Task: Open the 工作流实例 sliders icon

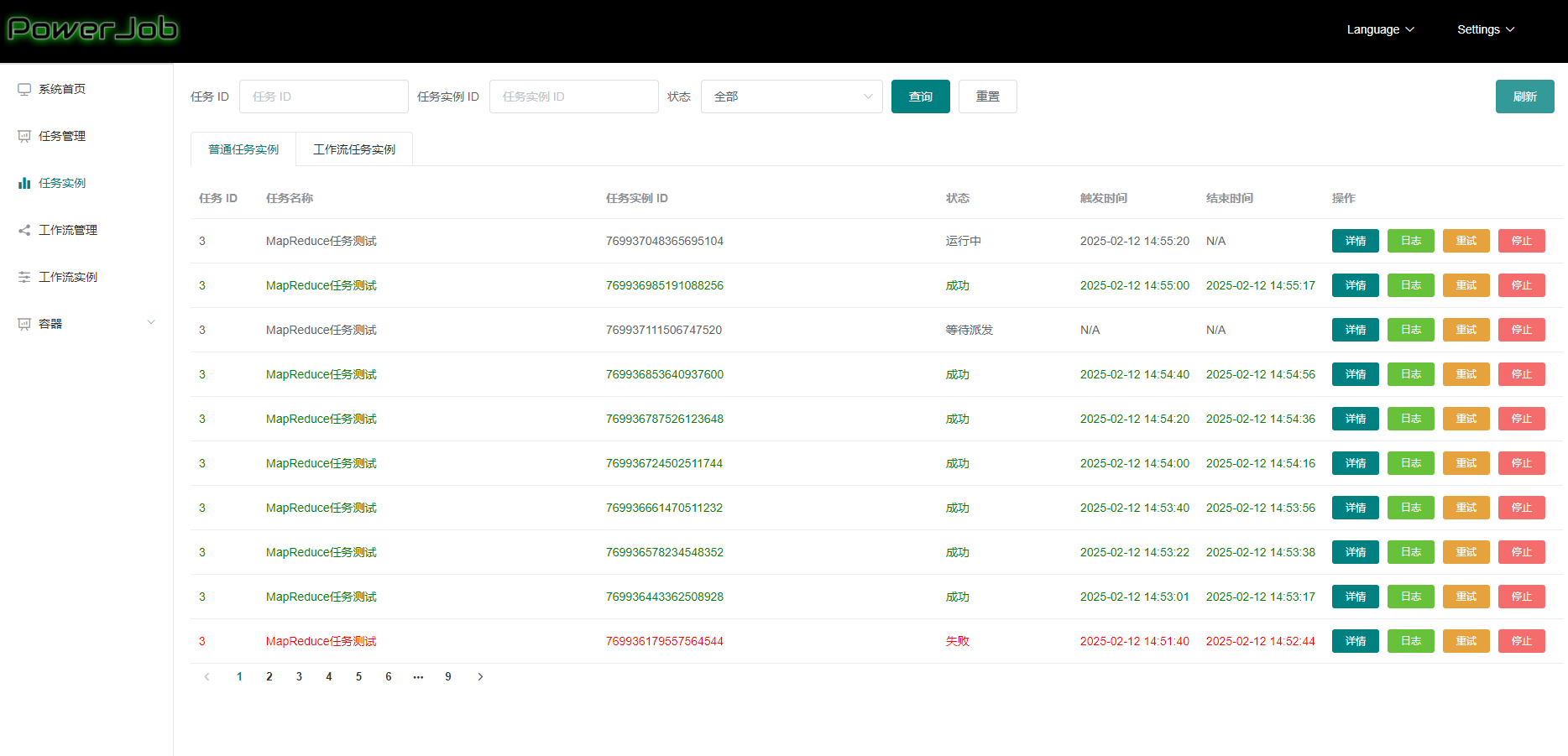Action: [24, 277]
